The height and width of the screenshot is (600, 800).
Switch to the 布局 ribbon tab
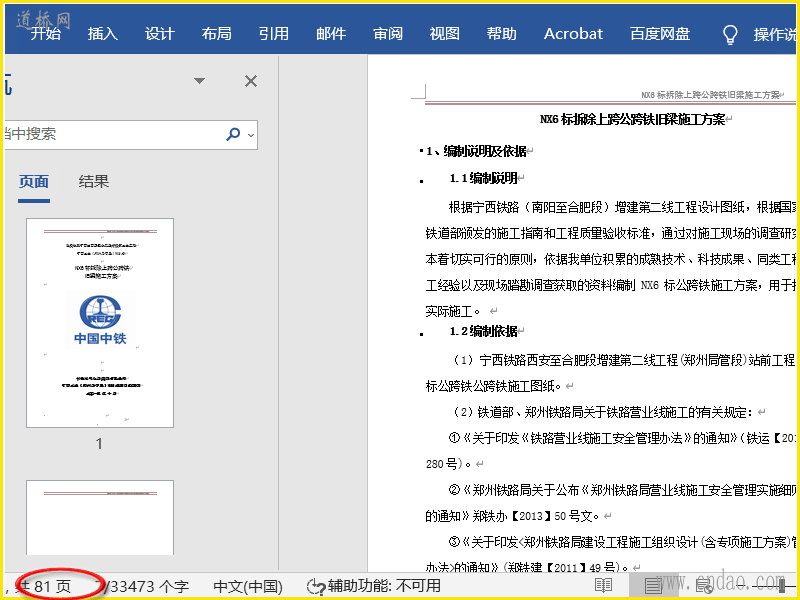[216, 34]
